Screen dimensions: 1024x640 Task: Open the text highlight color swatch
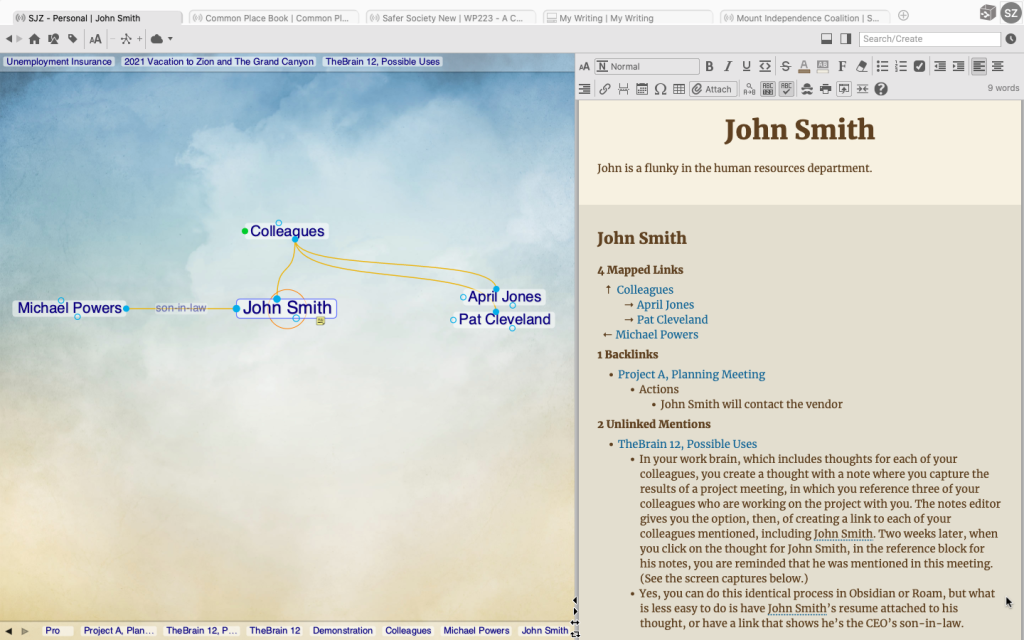pyautogui.click(x=823, y=66)
